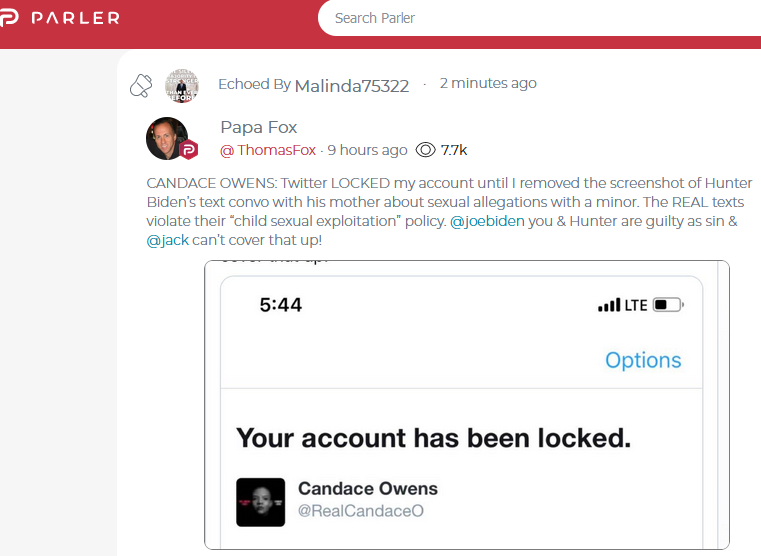Open the @jack mention link

(168, 240)
